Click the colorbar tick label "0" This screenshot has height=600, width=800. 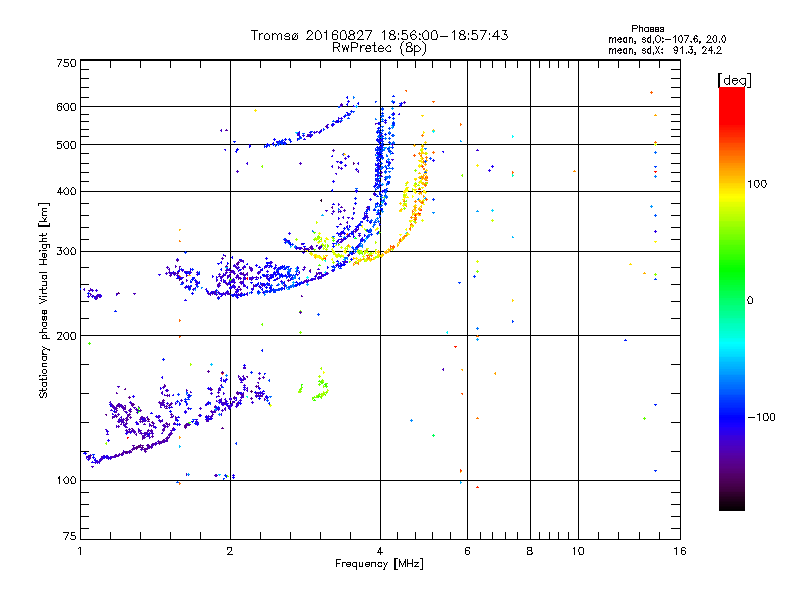click(x=750, y=301)
